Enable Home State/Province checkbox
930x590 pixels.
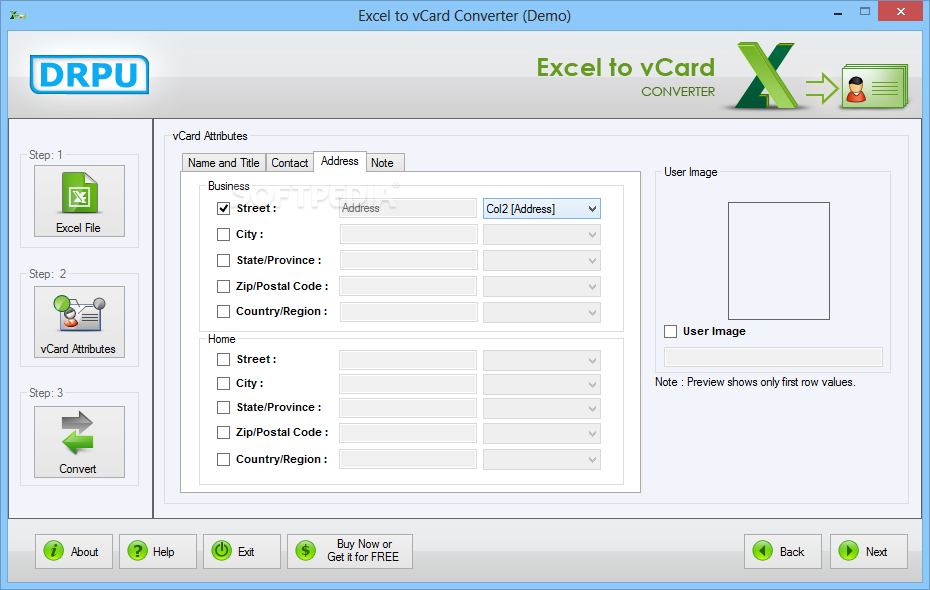tap(224, 408)
